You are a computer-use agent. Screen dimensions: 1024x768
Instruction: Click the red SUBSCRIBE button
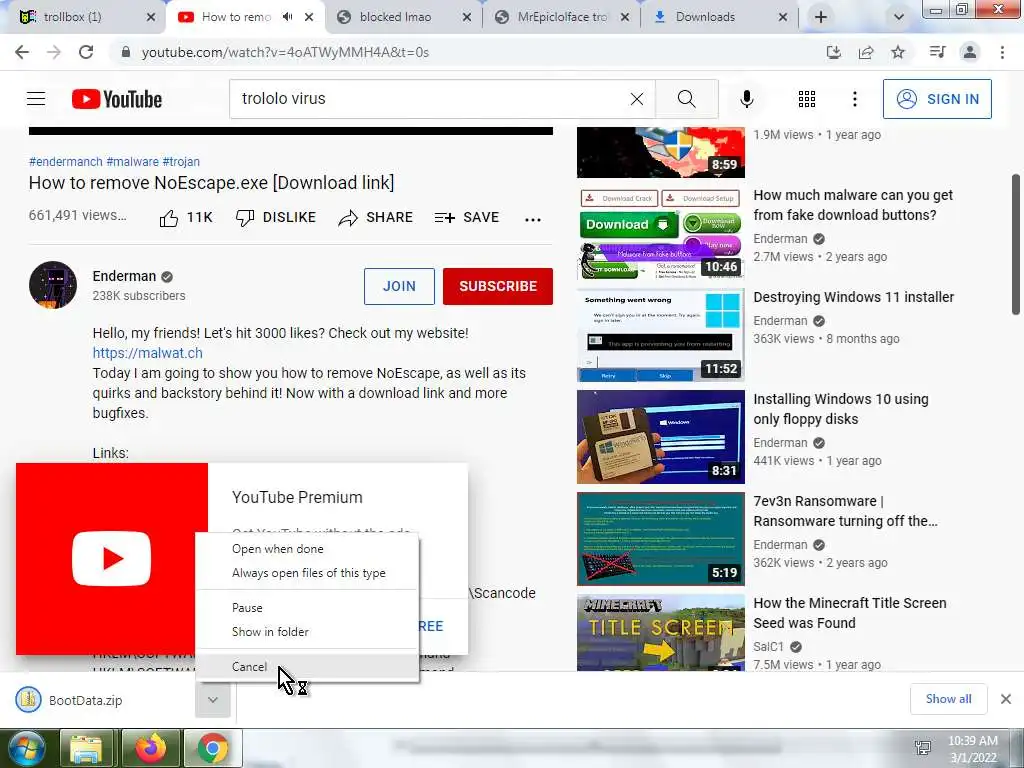pos(498,286)
